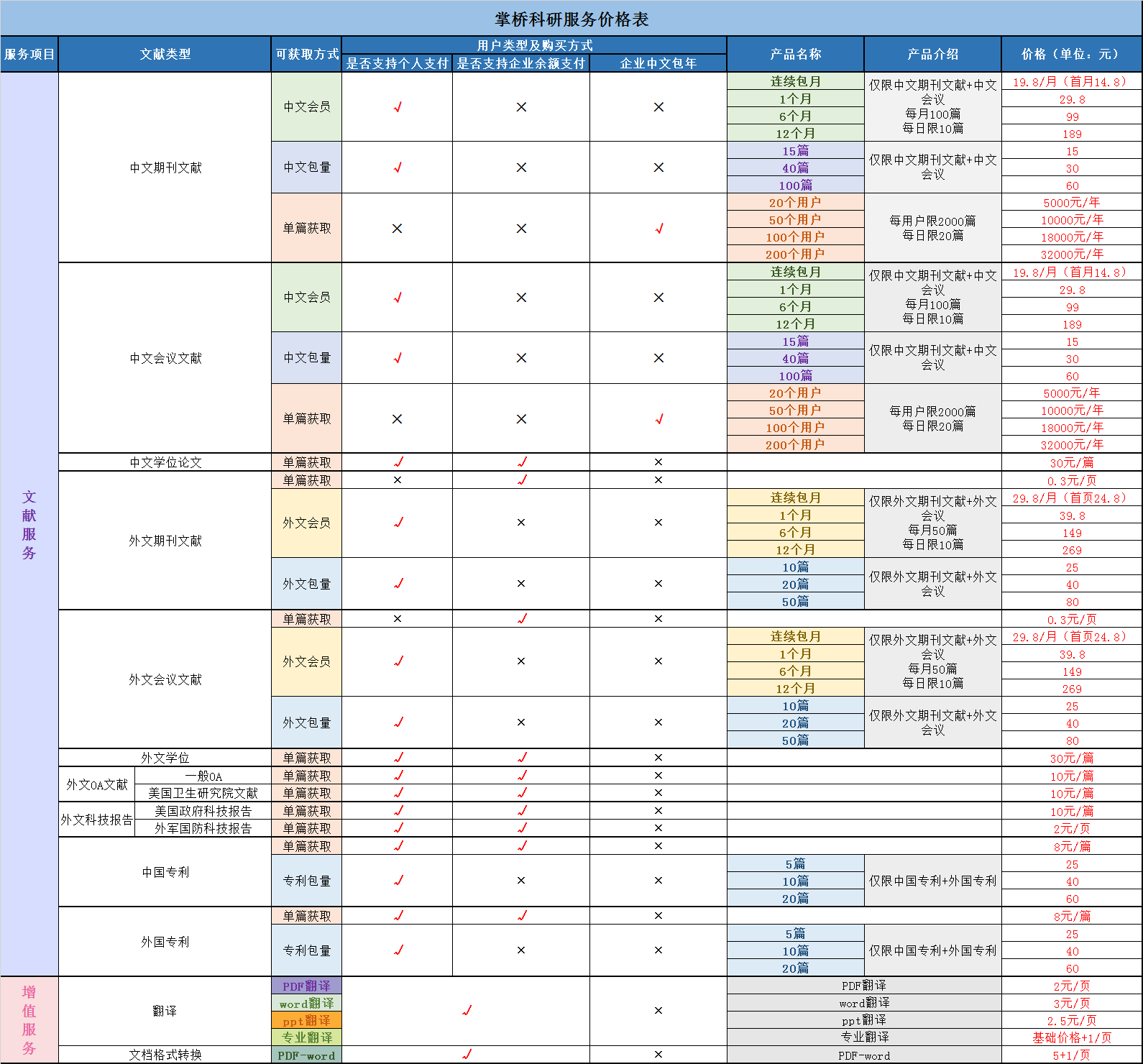Click the 中文会员 cell under 中文期刊文献
Viewport: 1143px width, 1064px height.
coord(306,106)
